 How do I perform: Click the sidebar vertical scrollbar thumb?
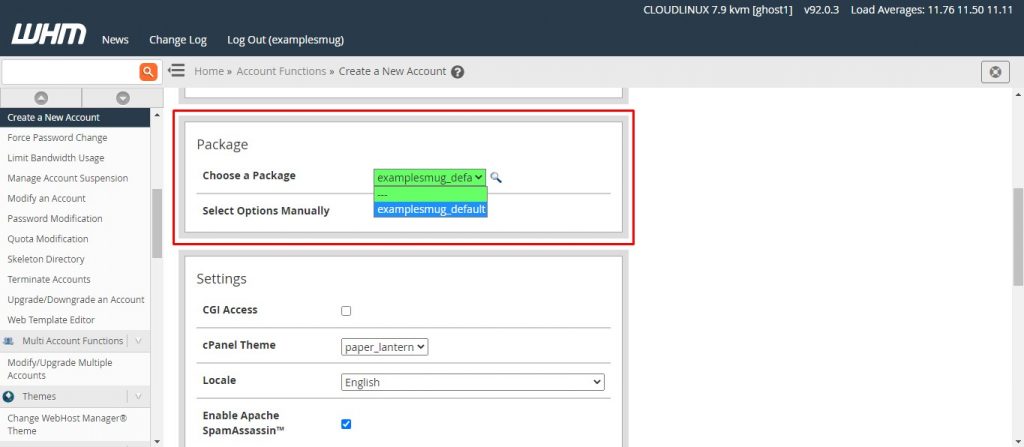pyautogui.click(x=157, y=224)
